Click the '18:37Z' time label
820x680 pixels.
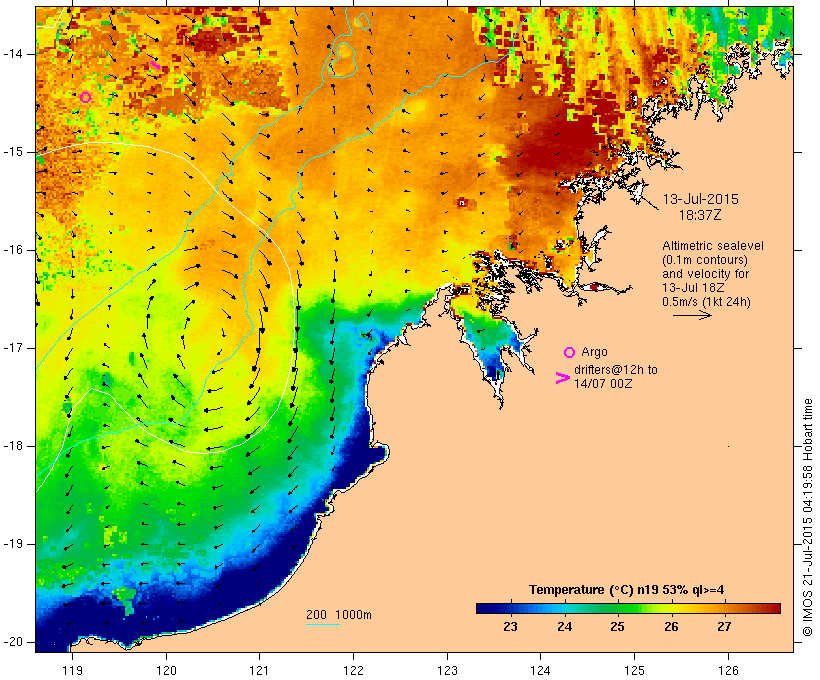[700, 215]
